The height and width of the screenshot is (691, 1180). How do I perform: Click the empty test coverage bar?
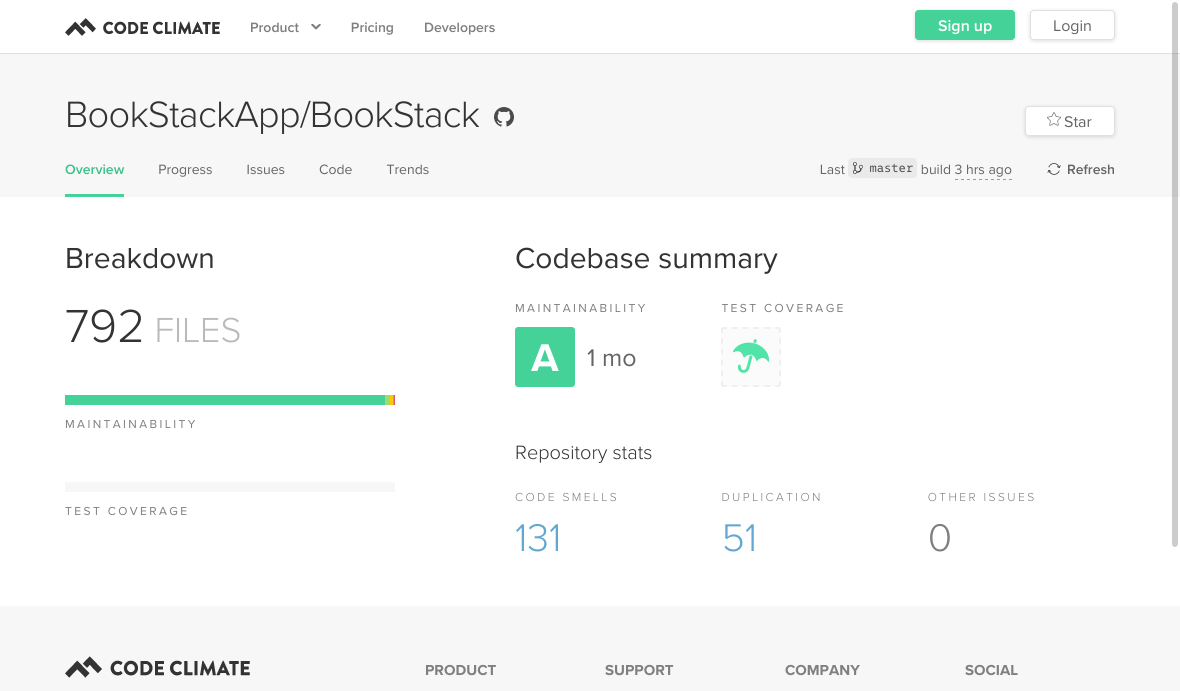[230, 487]
